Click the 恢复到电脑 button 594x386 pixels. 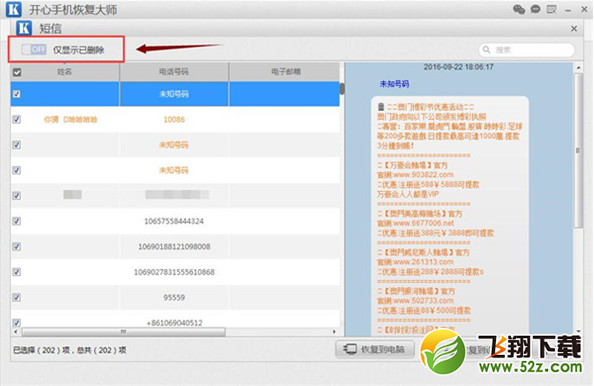375,349
